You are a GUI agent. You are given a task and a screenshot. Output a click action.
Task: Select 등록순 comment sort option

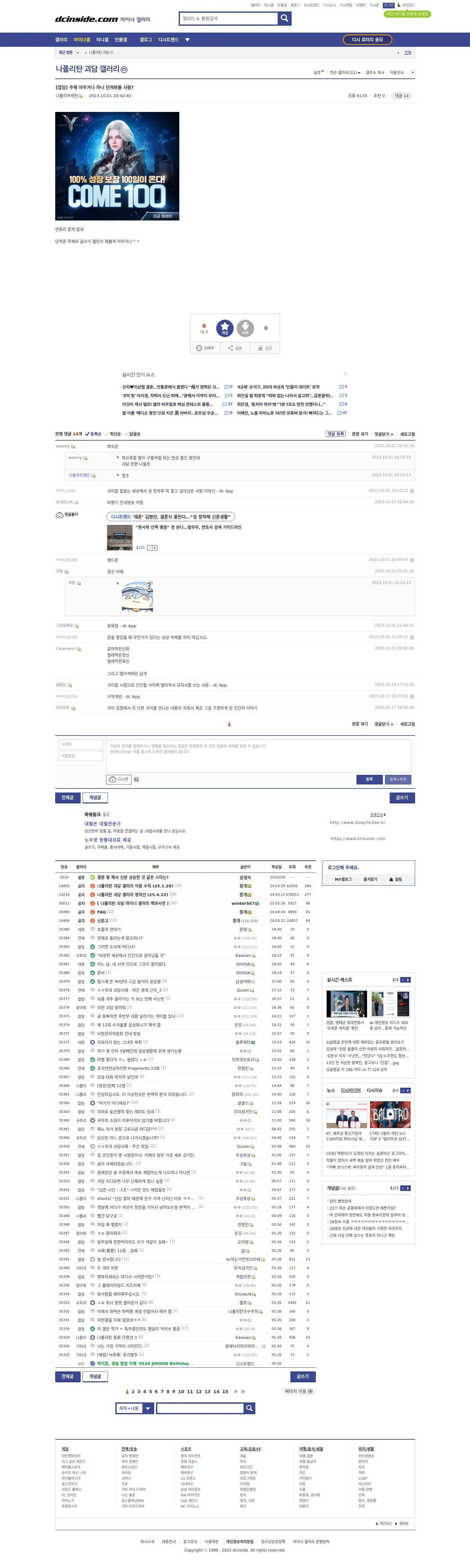click(x=93, y=434)
